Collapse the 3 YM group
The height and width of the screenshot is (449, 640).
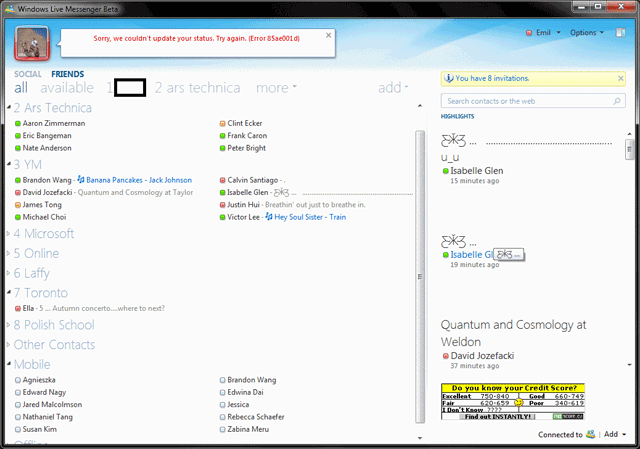pyautogui.click(x=9, y=164)
